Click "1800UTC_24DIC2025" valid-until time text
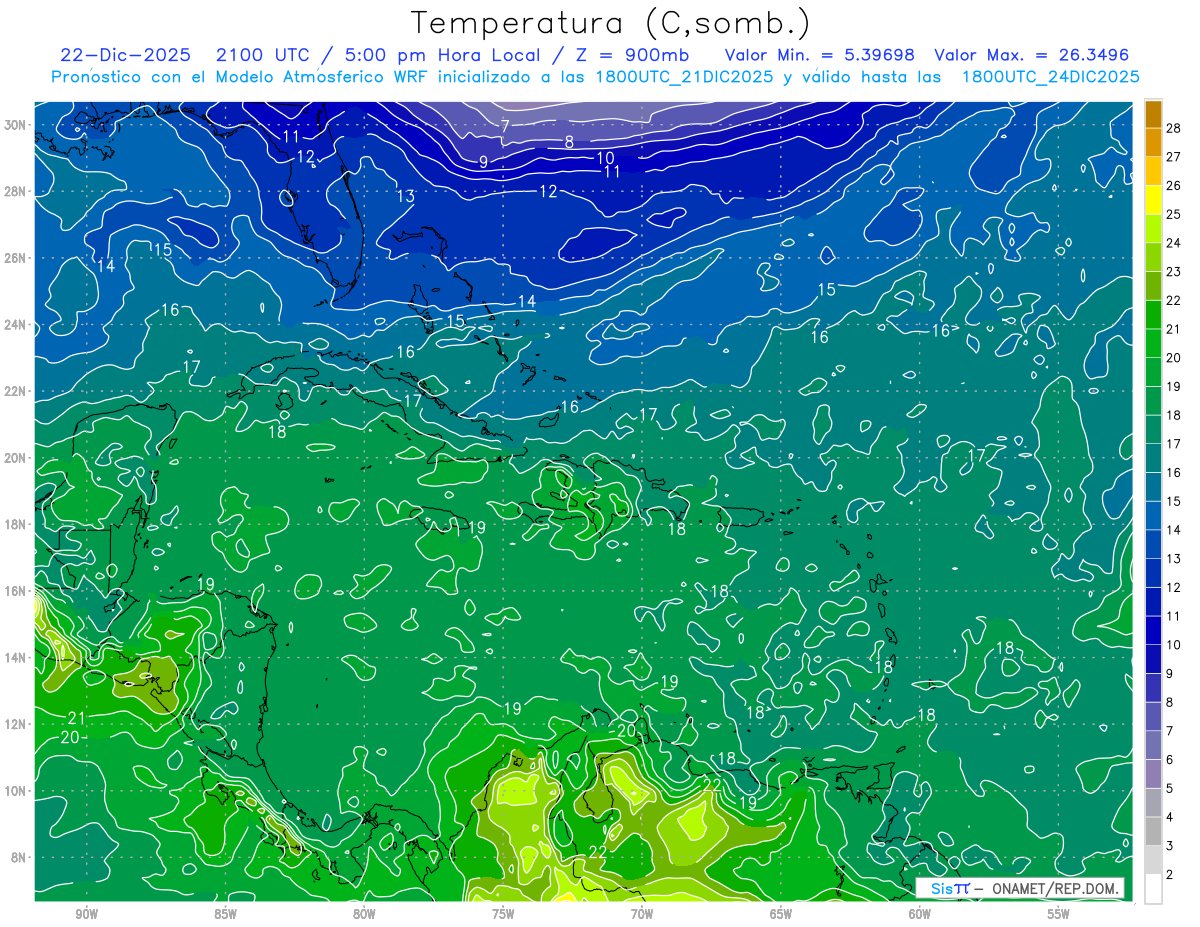1200x927 pixels. coord(1051,77)
